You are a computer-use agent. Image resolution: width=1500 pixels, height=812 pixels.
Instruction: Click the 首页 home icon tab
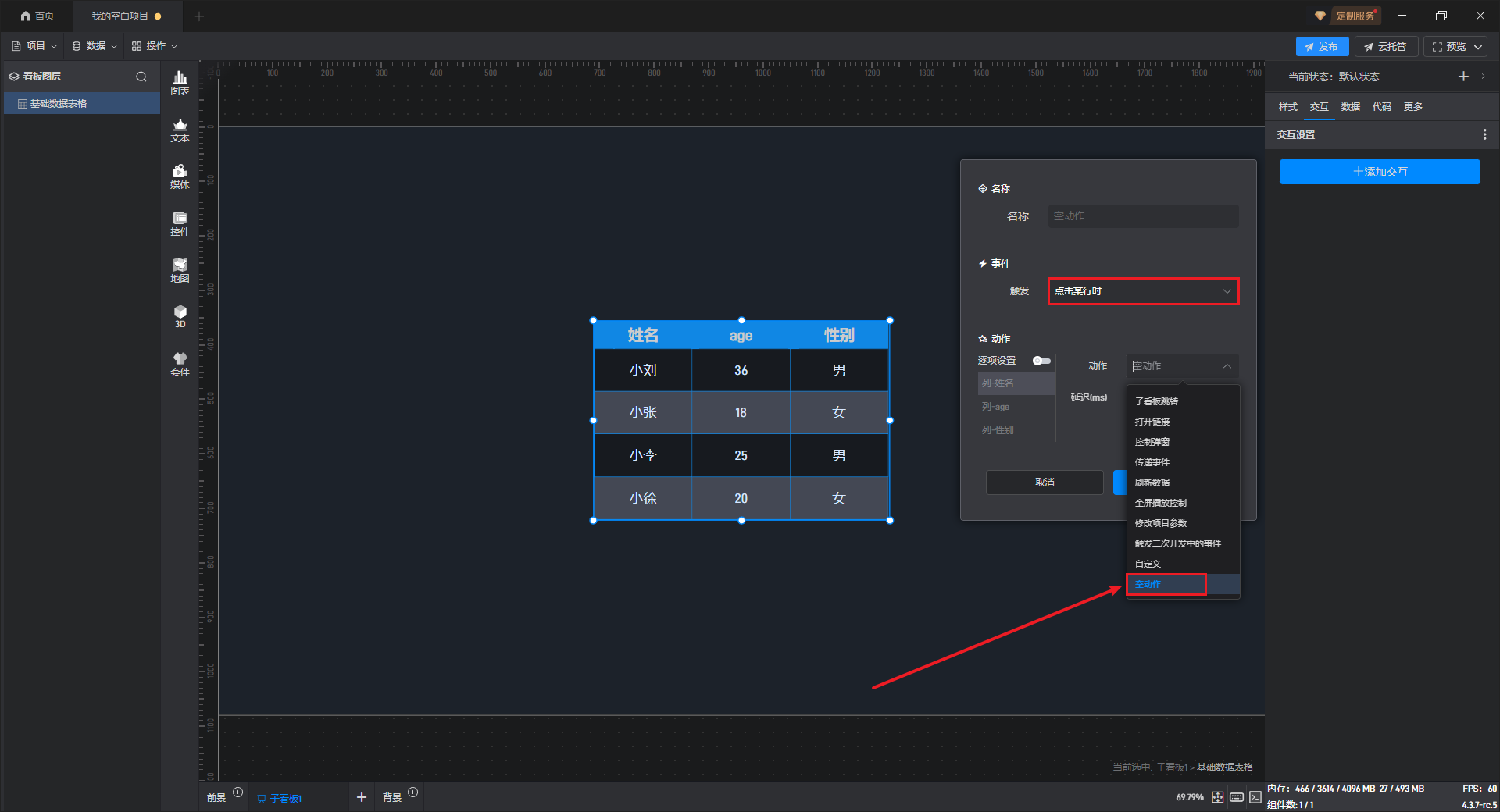click(37, 16)
